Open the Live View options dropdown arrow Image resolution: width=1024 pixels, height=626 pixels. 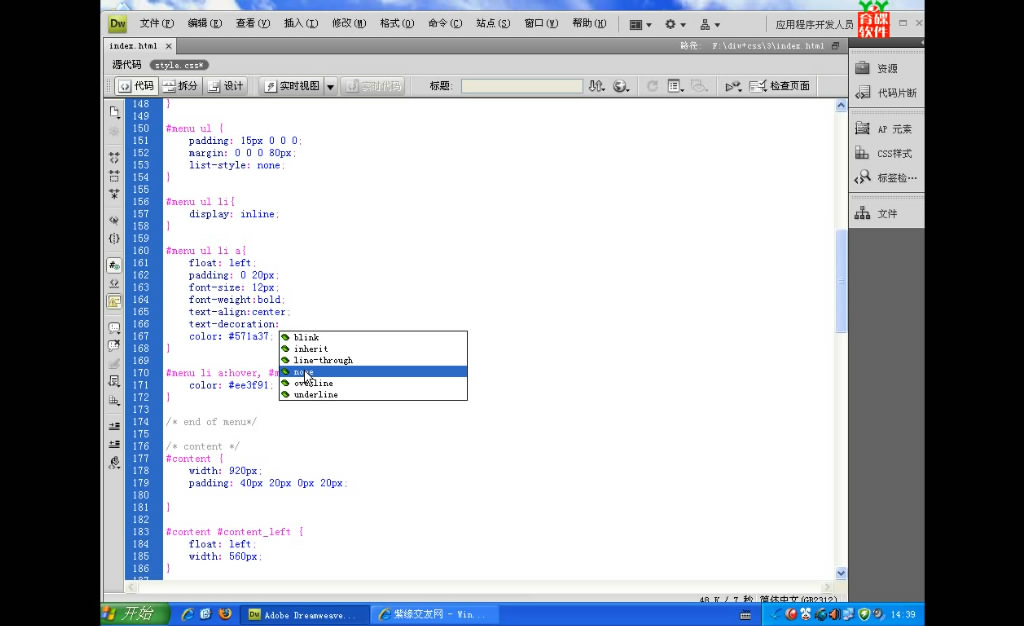tap(330, 87)
